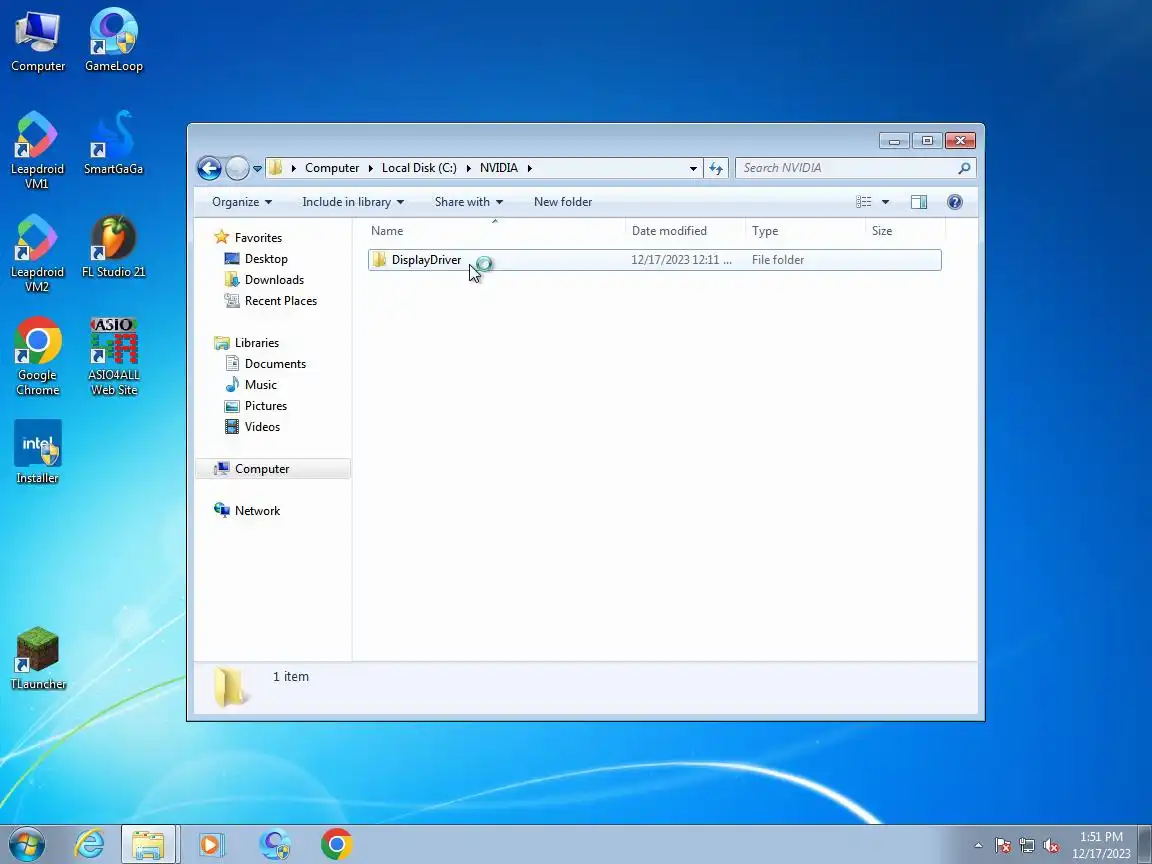Click New folder button
Viewport: 1152px width, 864px height.
tap(563, 202)
